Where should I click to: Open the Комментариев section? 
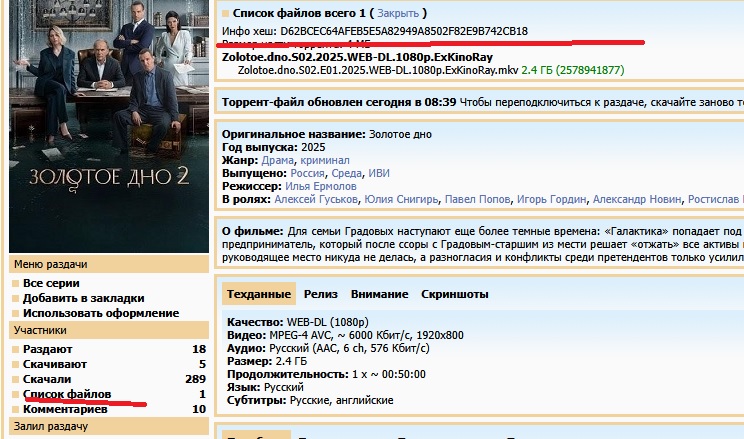click(x=65, y=409)
